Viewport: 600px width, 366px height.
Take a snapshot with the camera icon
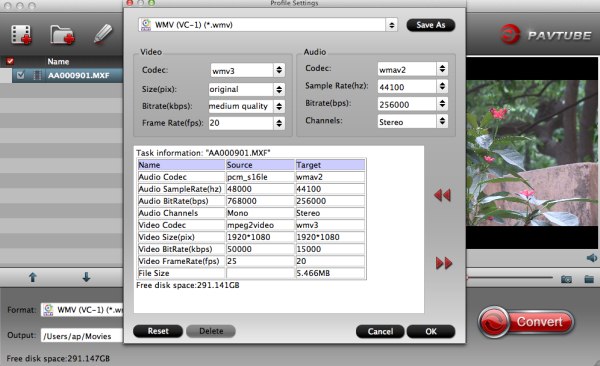[566, 279]
